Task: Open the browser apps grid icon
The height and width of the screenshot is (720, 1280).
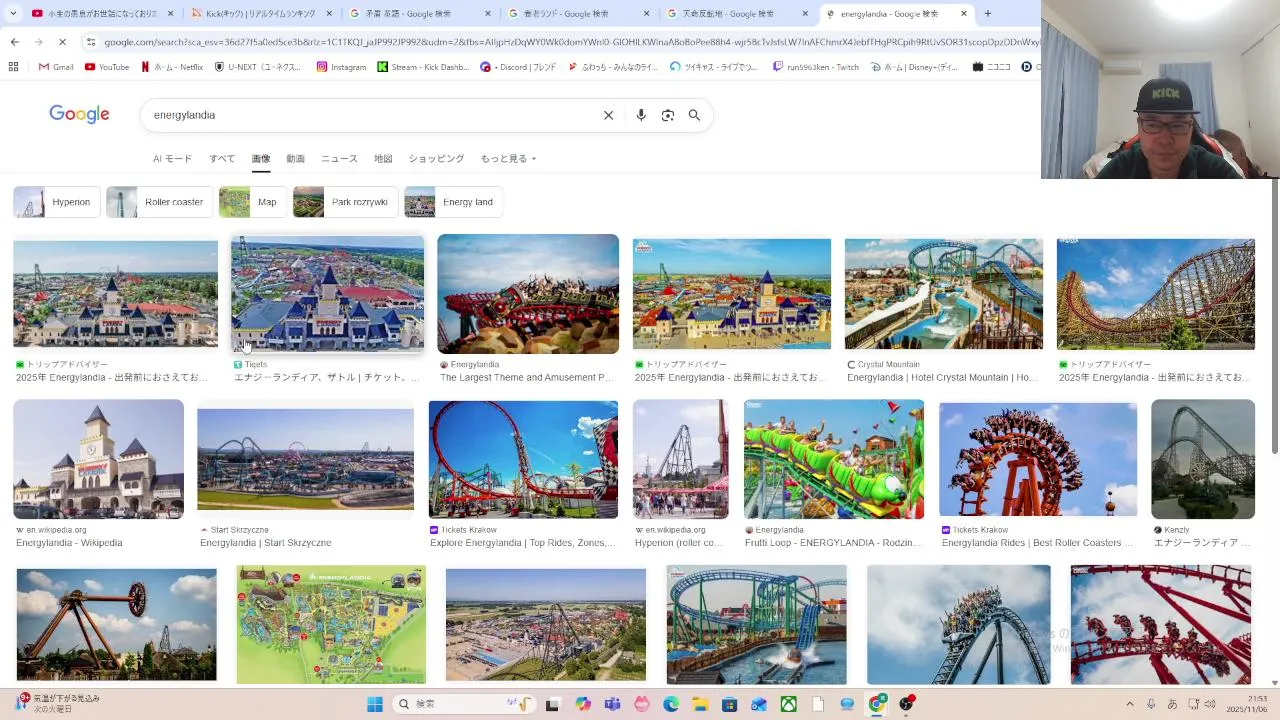Action: point(13,67)
